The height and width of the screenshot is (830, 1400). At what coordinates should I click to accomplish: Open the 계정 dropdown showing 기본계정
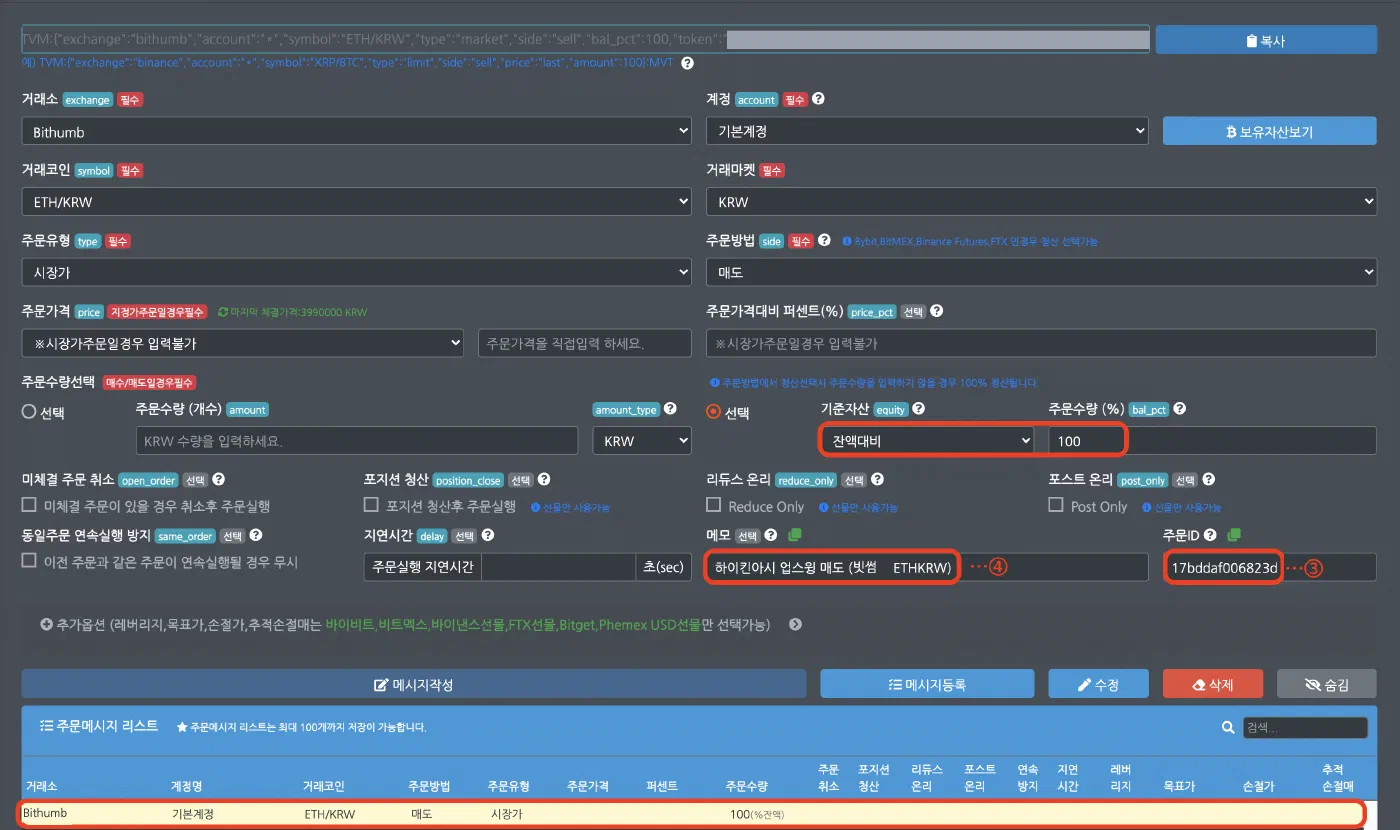tap(927, 131)
